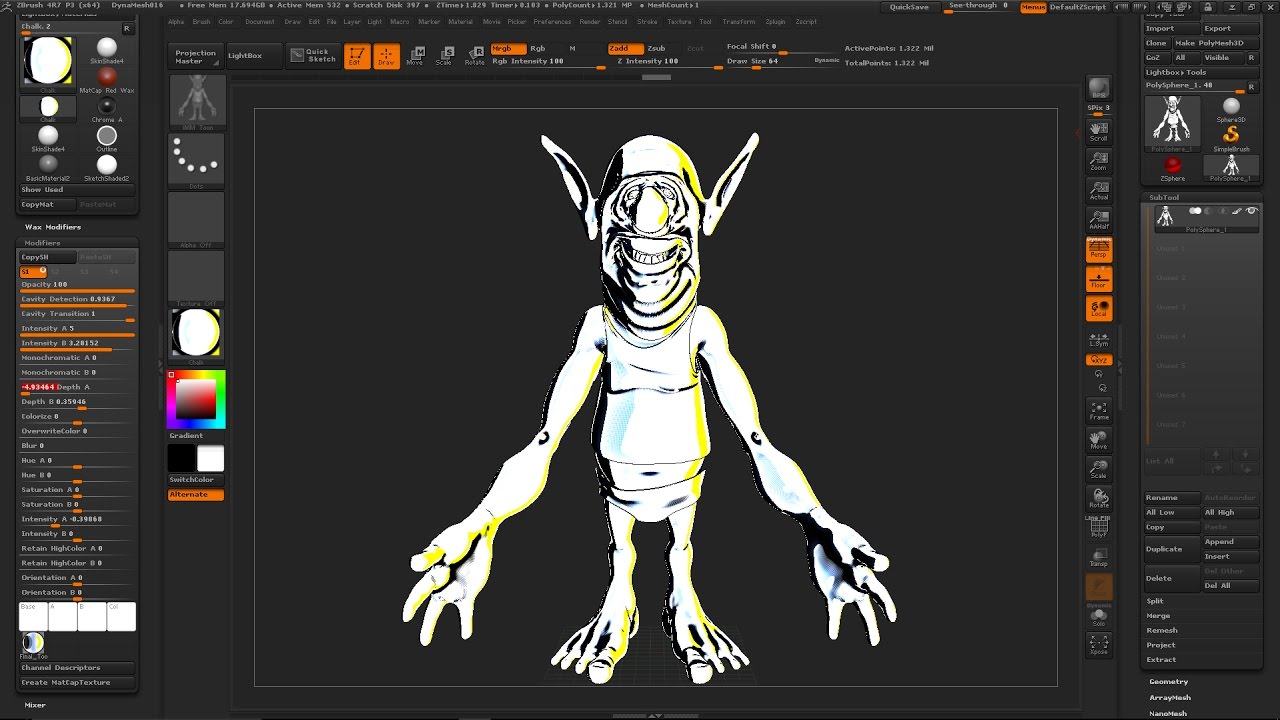Open the Preferences menu

[x=552, y=21]
